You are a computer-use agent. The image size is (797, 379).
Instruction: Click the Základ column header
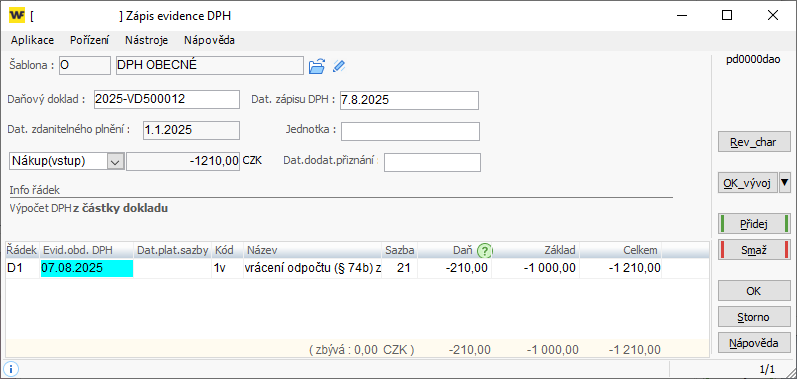(x=535, y=250)
